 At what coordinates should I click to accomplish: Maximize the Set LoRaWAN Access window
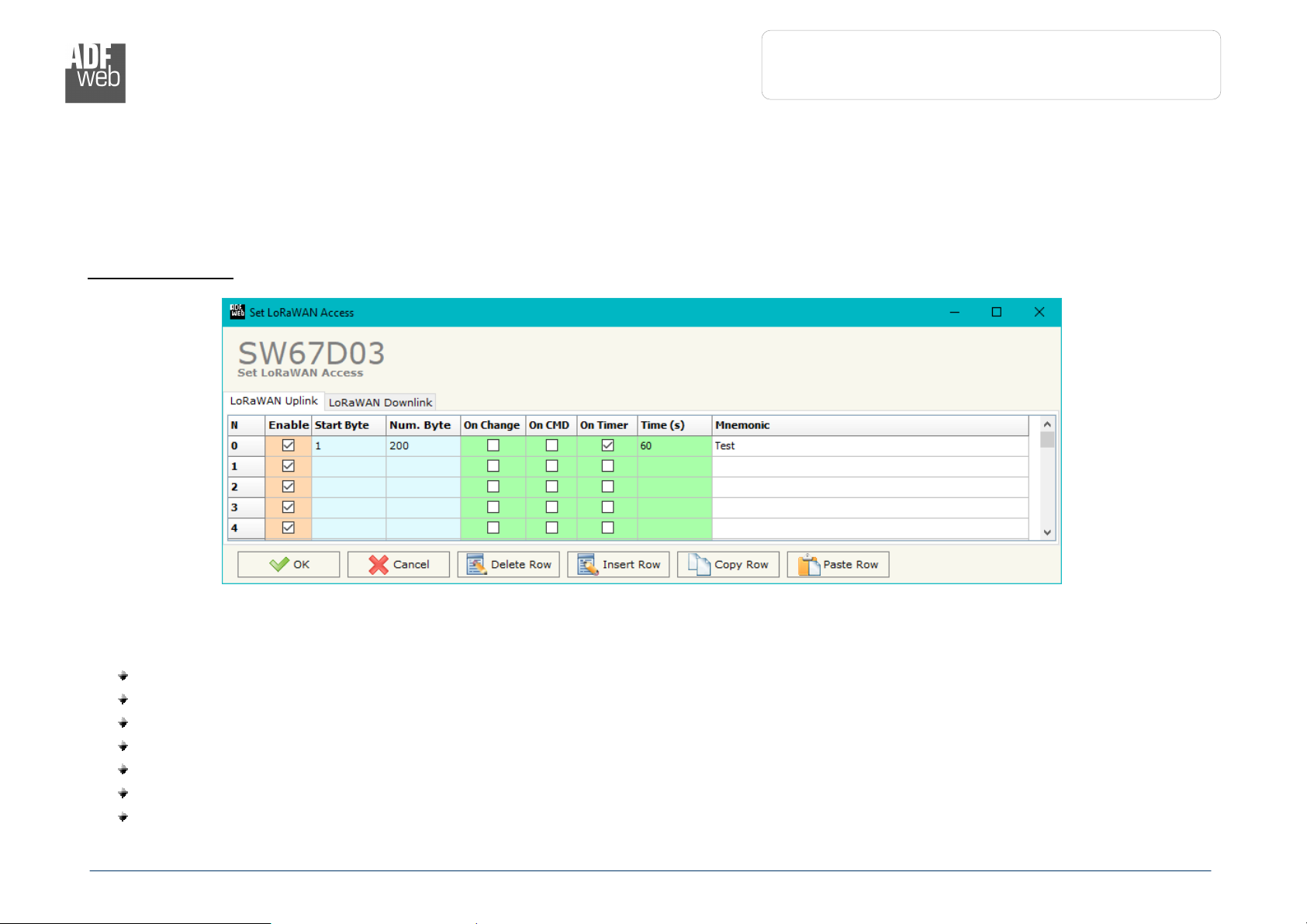[x=997, y=312]
